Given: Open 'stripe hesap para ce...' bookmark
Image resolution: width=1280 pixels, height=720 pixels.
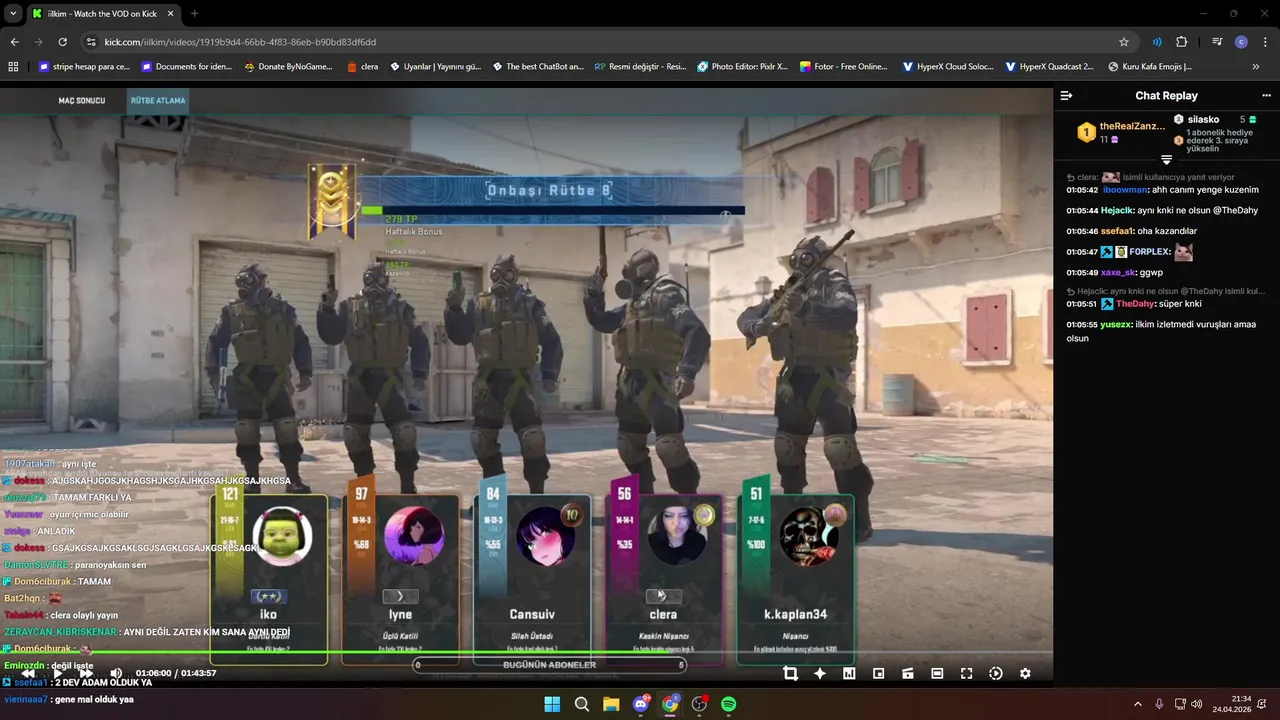Looking at the screenshot, I should [84, 67].
